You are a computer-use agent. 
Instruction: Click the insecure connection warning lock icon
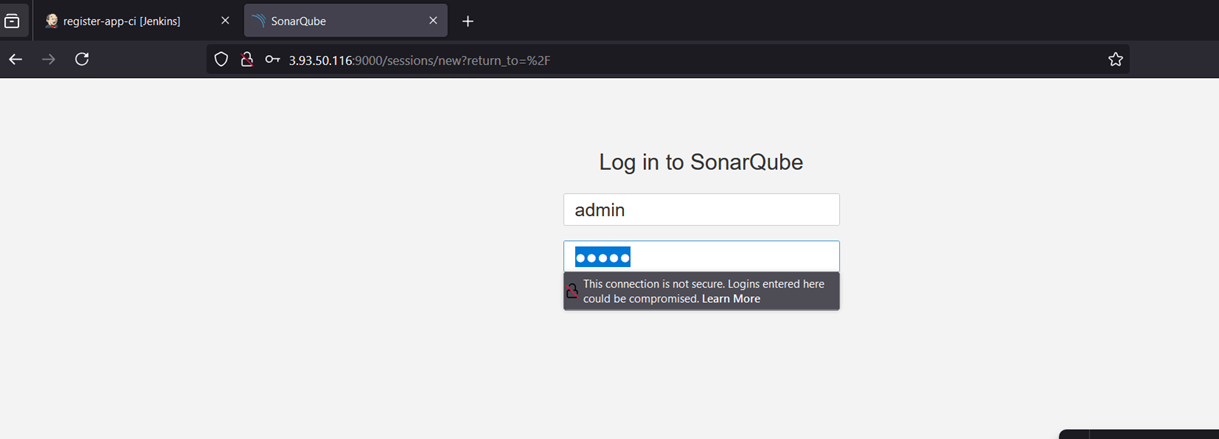tap(573, 291)
